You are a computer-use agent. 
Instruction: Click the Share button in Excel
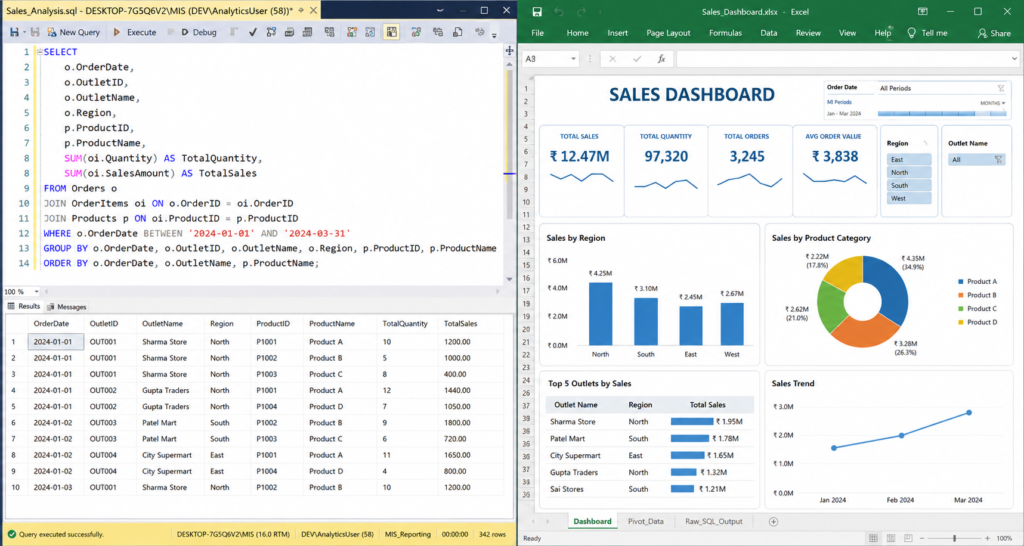(994, 33)
